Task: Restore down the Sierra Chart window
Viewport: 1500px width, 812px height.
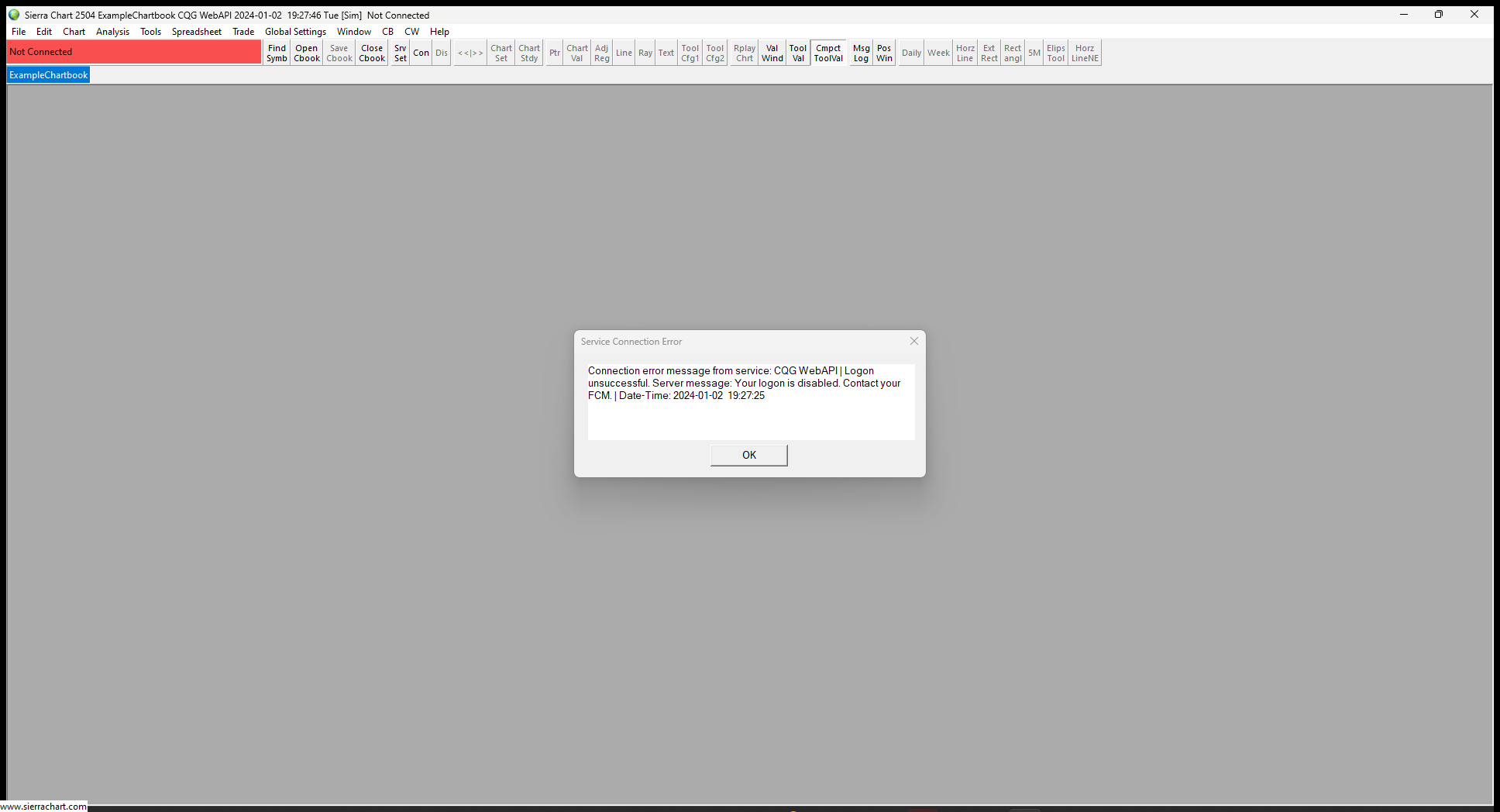Action: pyautogui.click(x=1439, y=15)
